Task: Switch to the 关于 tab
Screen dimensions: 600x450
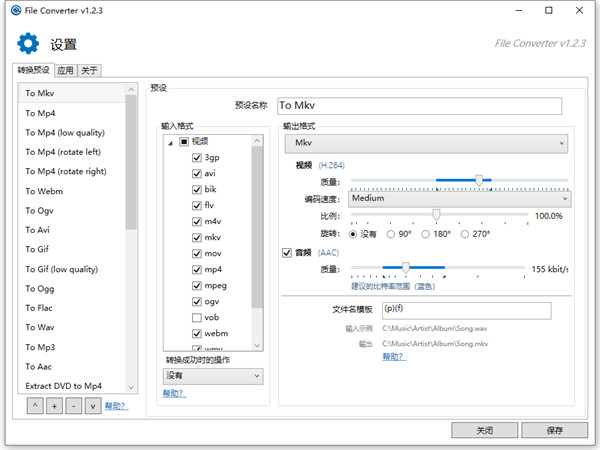Action: [89, 71]
